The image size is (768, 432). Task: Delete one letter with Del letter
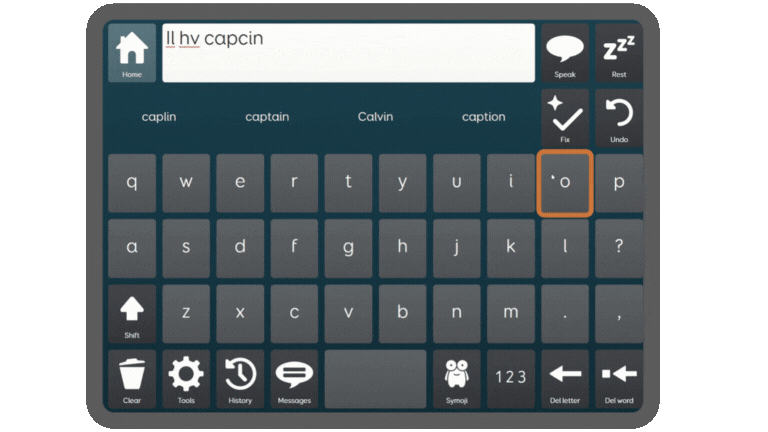[565, 379]
